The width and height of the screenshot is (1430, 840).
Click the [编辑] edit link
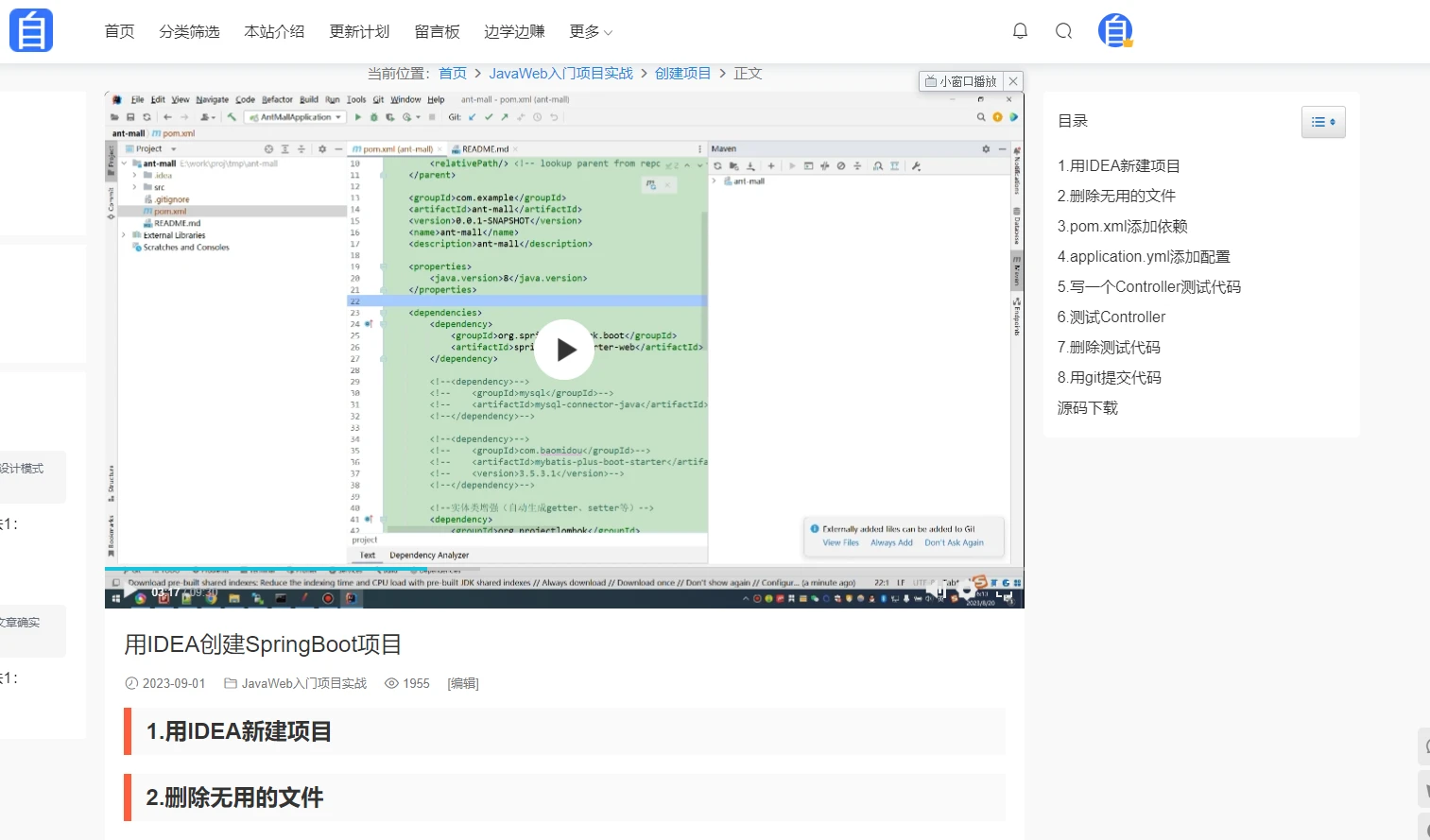click(463, 683)
